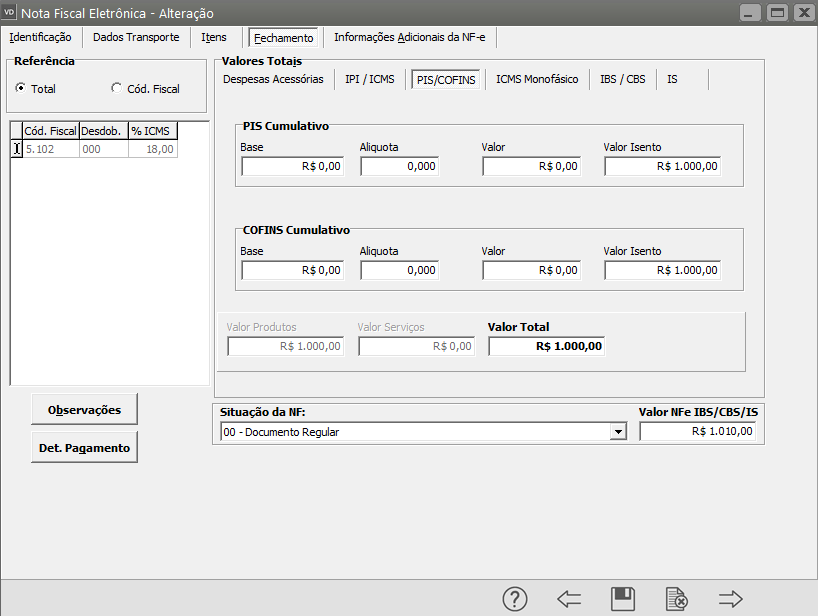Go to the Dados Transporte tab
818x616 pixels.
pyautogui.click(x=136, y=37)
